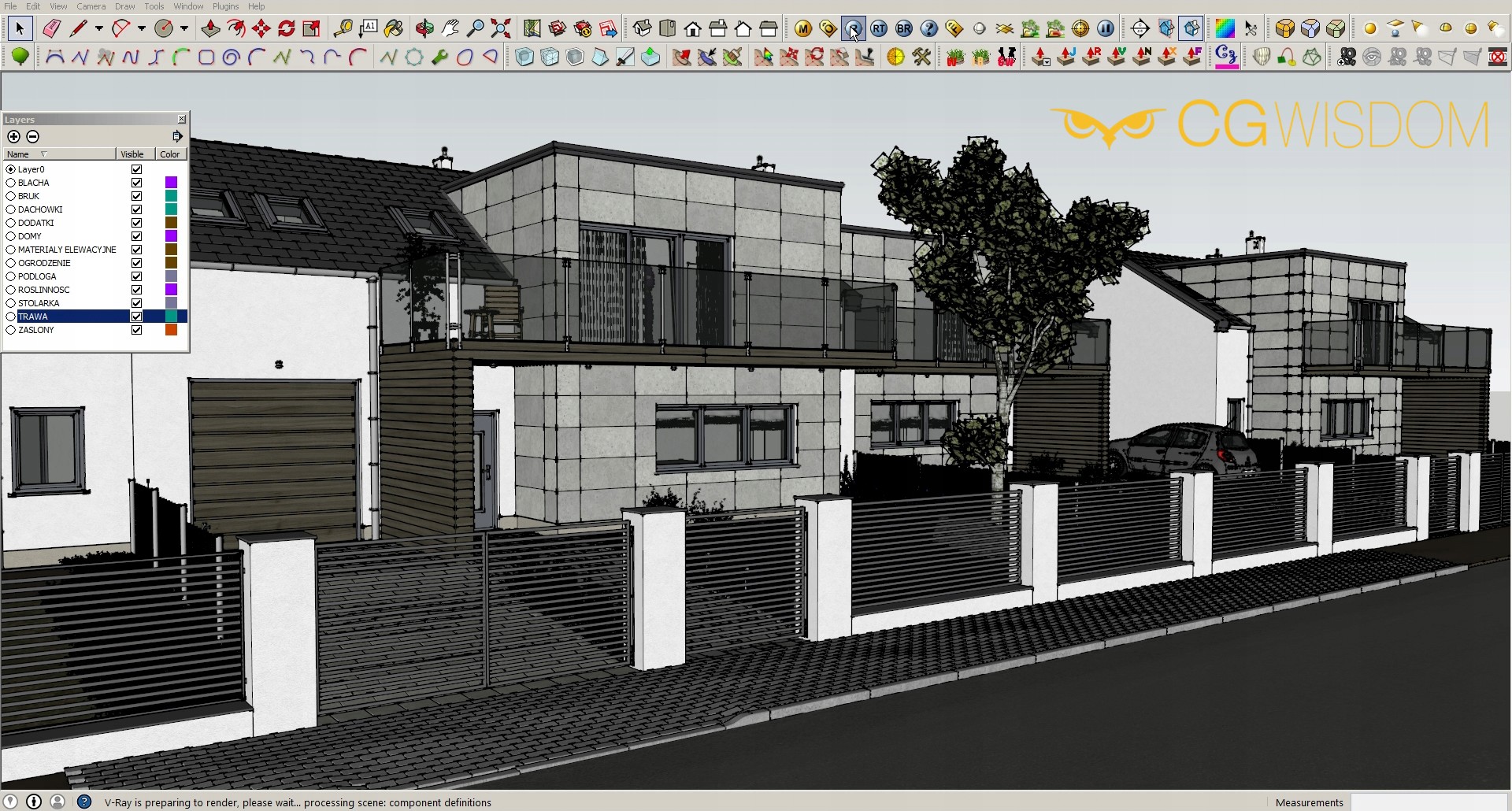
Task: Uncheck visibility for ROSLINNOSC layer
Action: [x=137, y=290]
